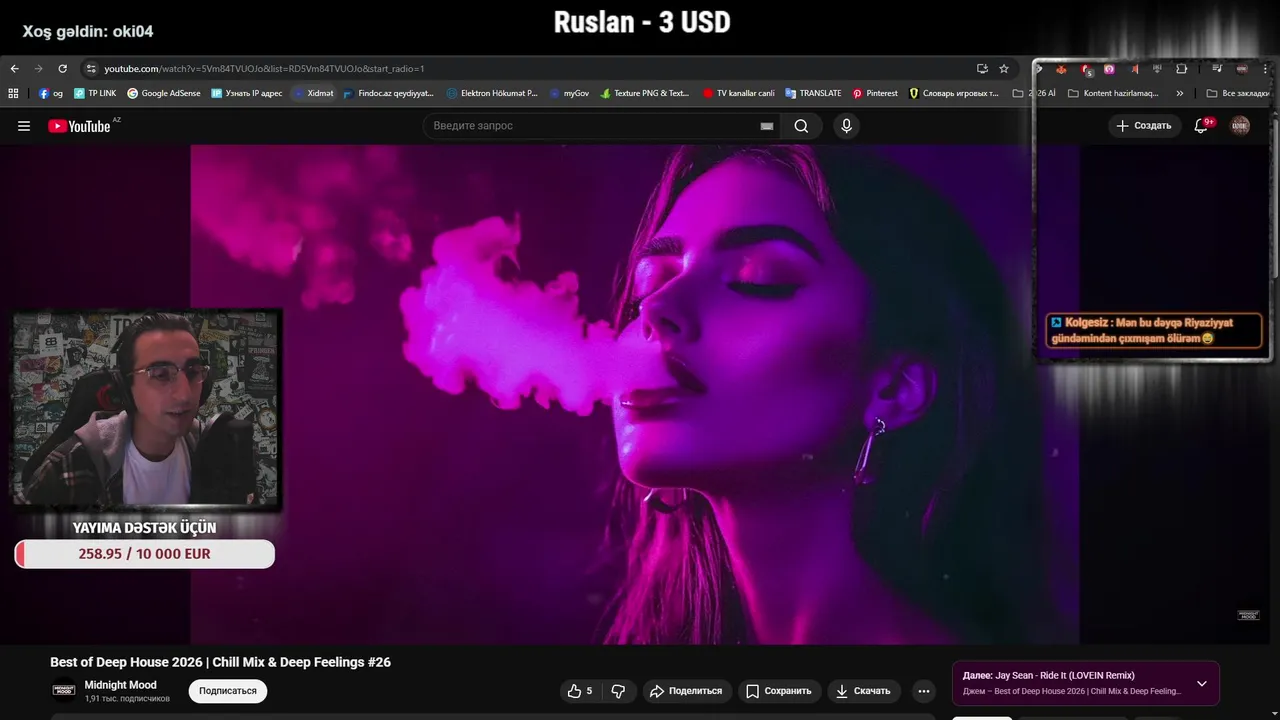1280x720 pixels.
Task: Open the Chrome apps grid shortcut
Action: 13,93
